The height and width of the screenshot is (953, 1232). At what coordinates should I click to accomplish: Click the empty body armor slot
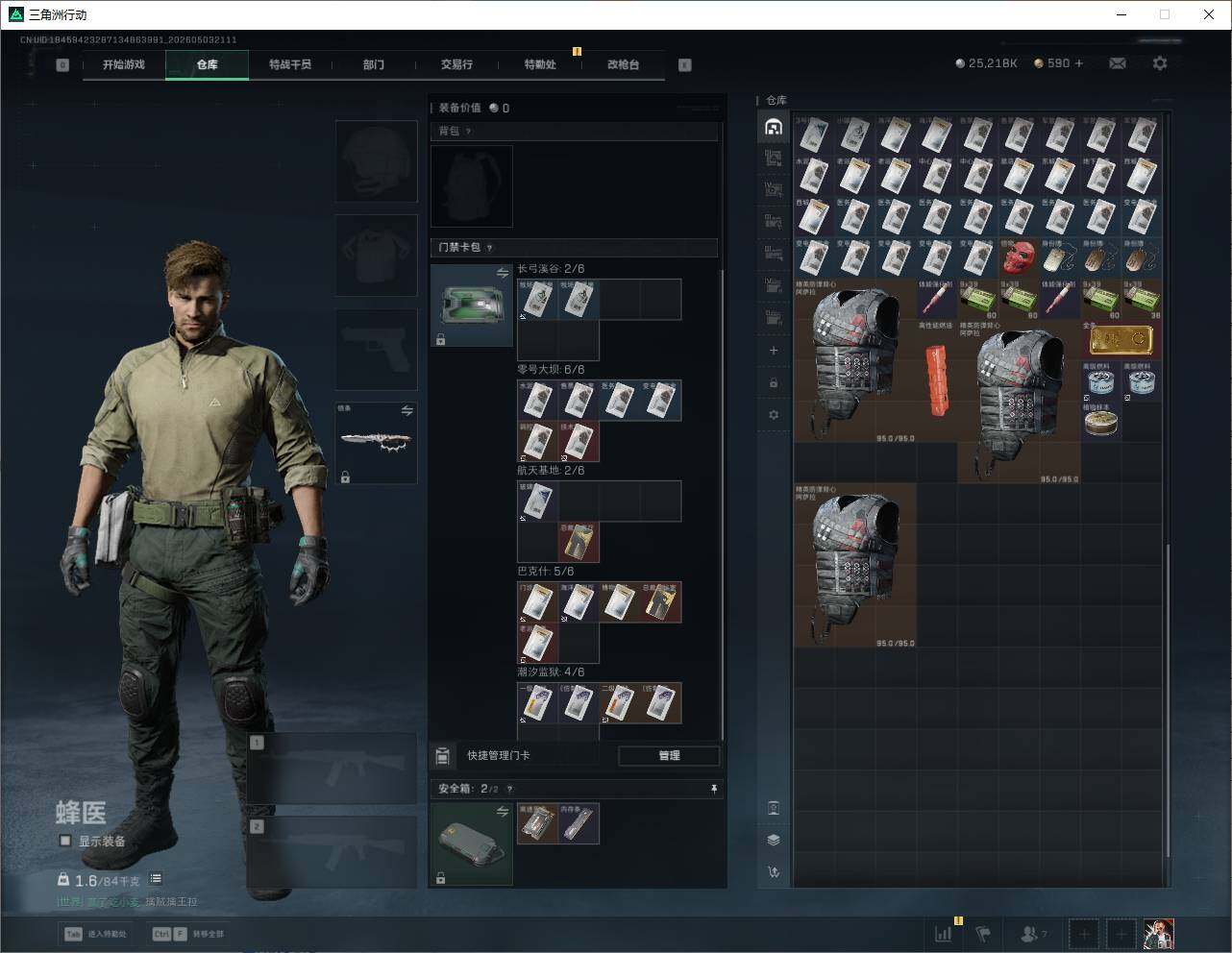click(376, 255)
